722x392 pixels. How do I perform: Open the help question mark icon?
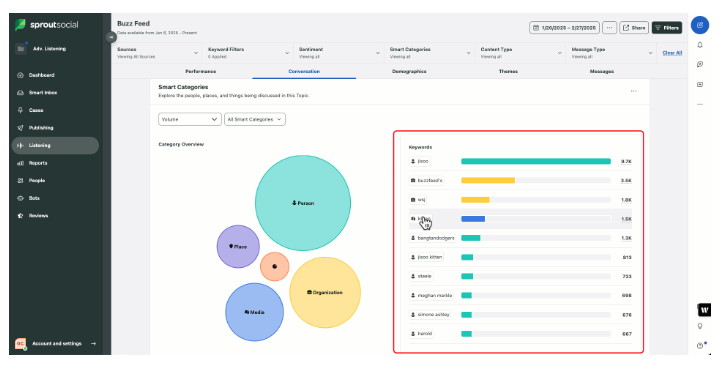click(700, 345)
